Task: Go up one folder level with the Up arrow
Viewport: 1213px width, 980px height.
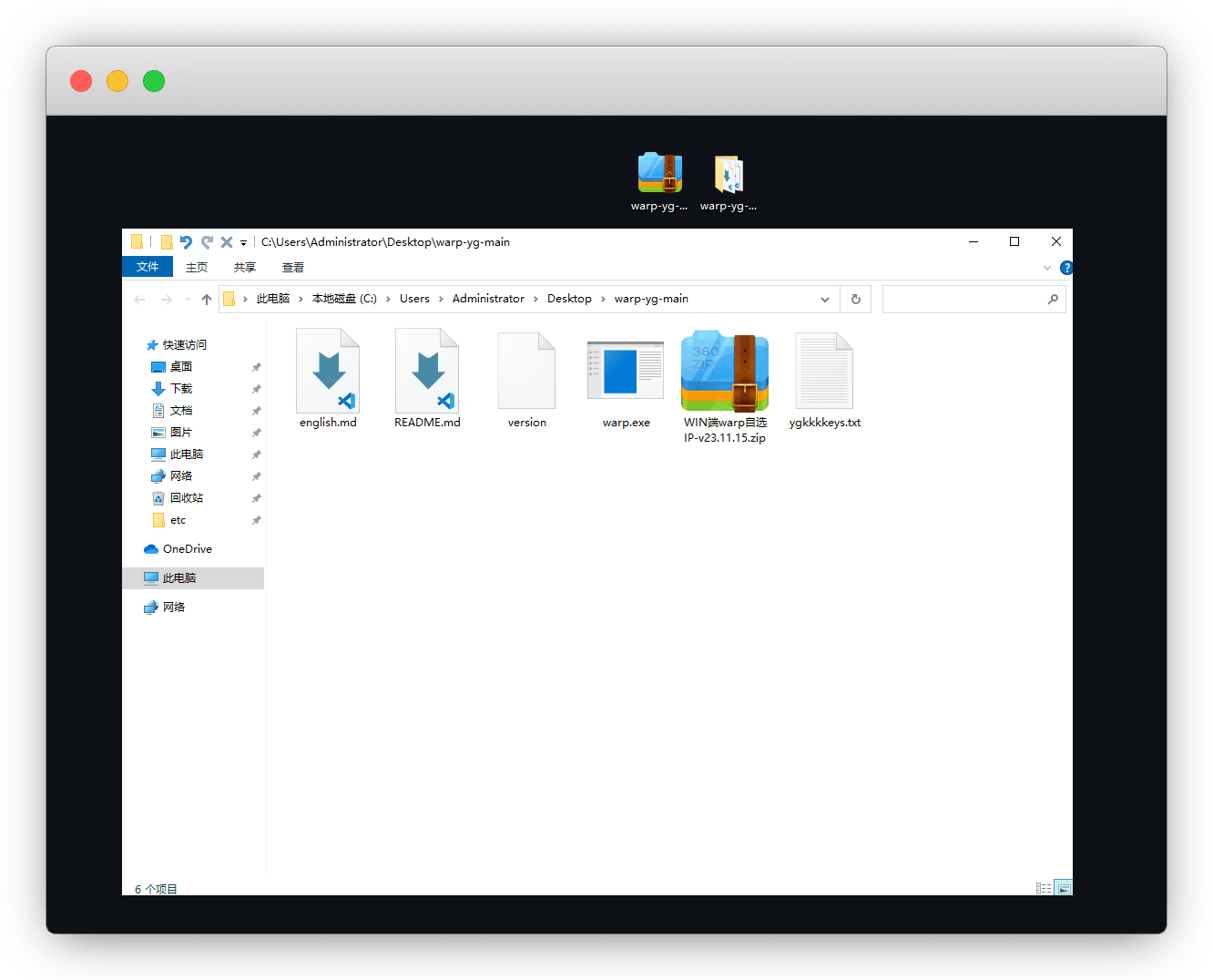Action: pos(207,300)
